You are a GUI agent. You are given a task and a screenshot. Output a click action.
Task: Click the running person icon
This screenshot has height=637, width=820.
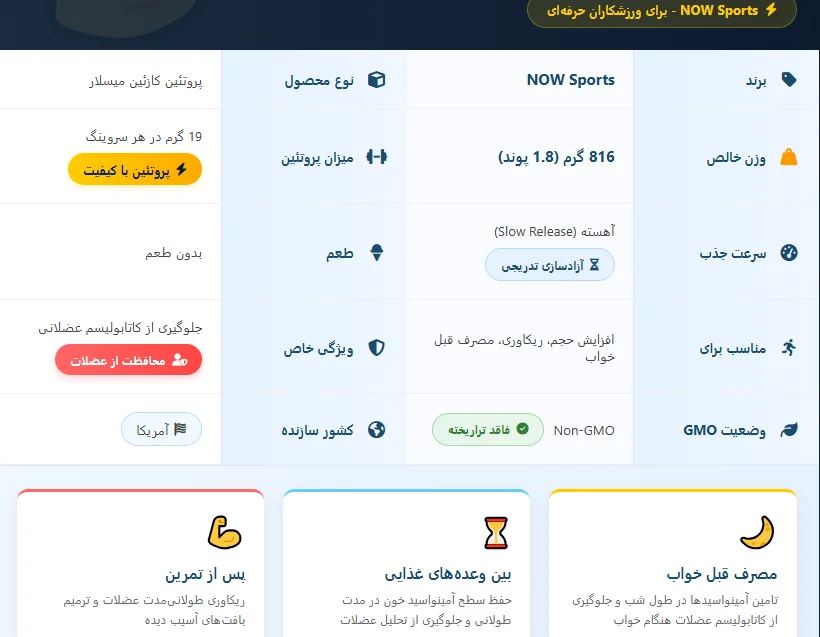(789, 348)
